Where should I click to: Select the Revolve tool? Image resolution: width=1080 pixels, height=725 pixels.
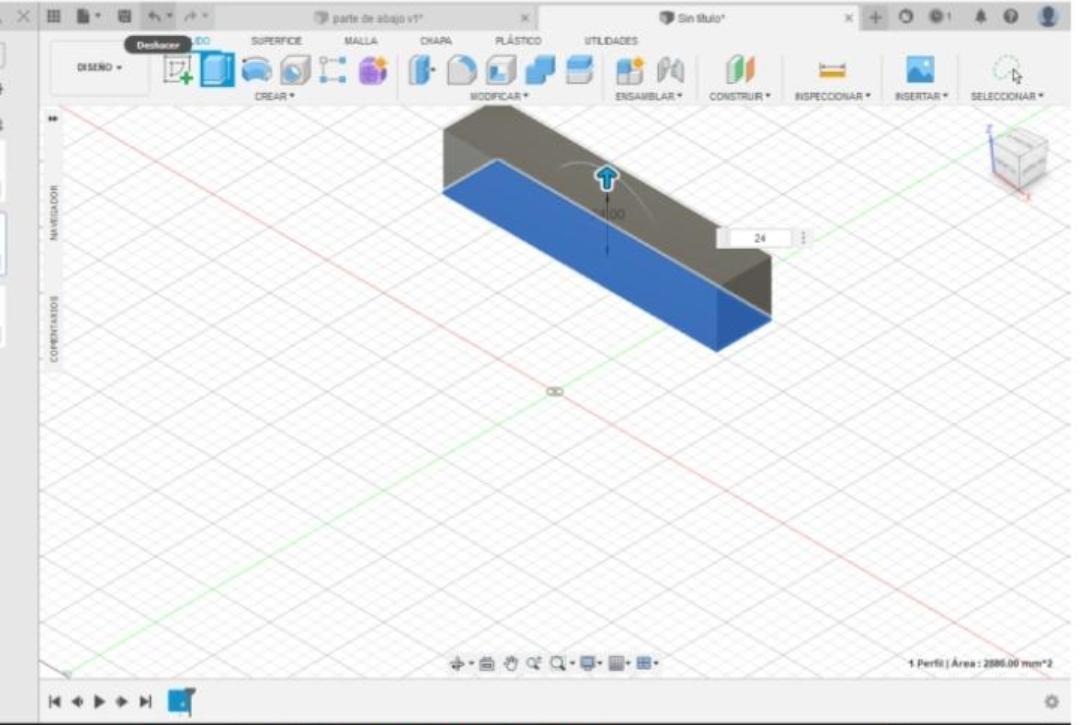click(x=256, y=70)
